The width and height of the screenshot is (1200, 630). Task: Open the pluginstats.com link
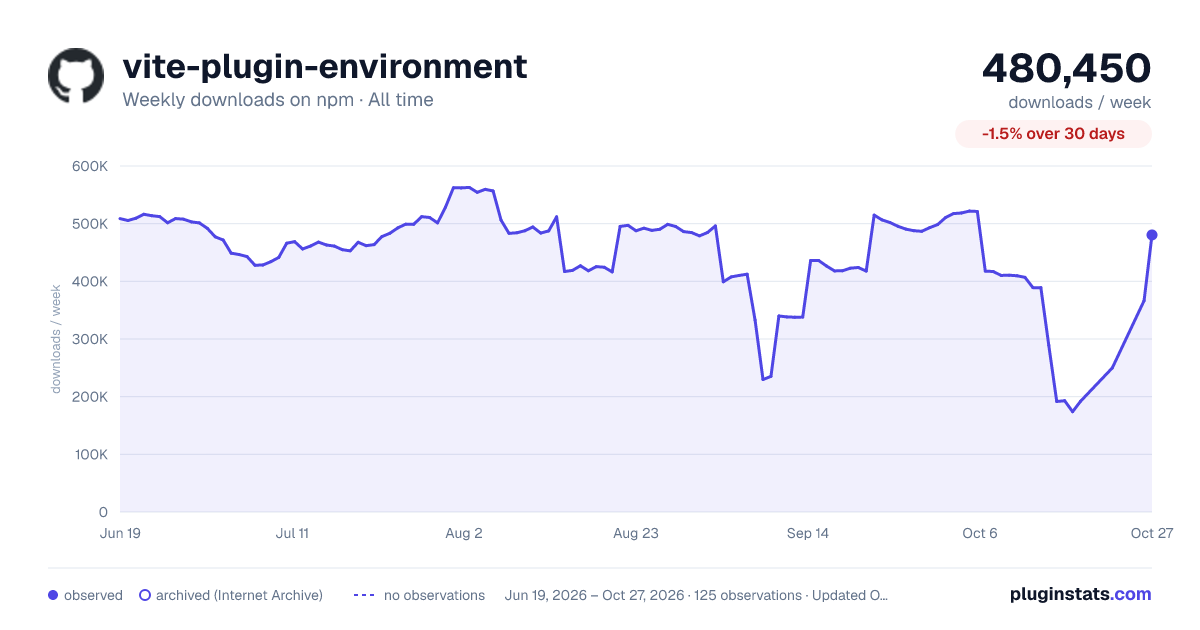tap(1080, 594)
